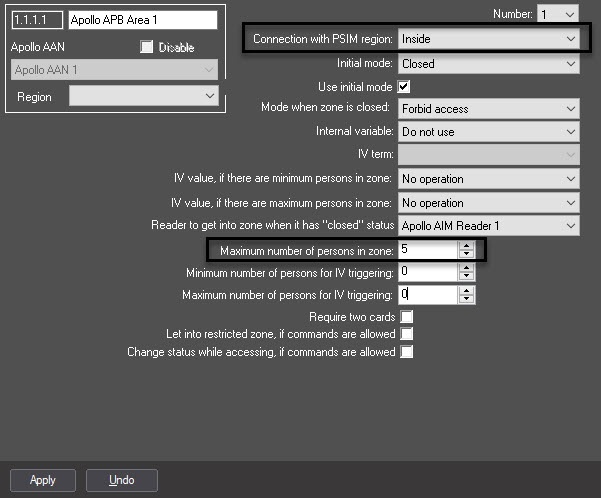Expand the Internal variable dropdown
Viewport: 601px width, 498px height.
click(489, 132)
